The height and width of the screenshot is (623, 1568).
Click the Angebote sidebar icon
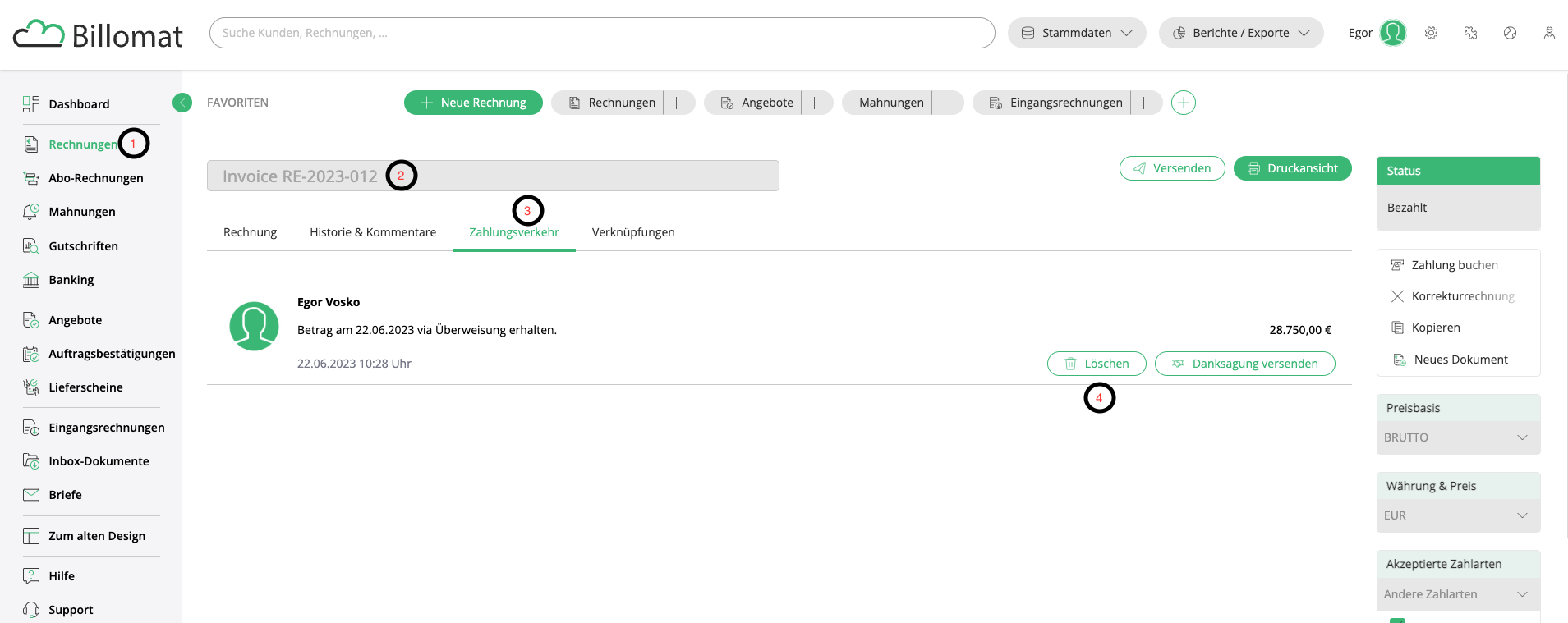(x=31, y=320)
